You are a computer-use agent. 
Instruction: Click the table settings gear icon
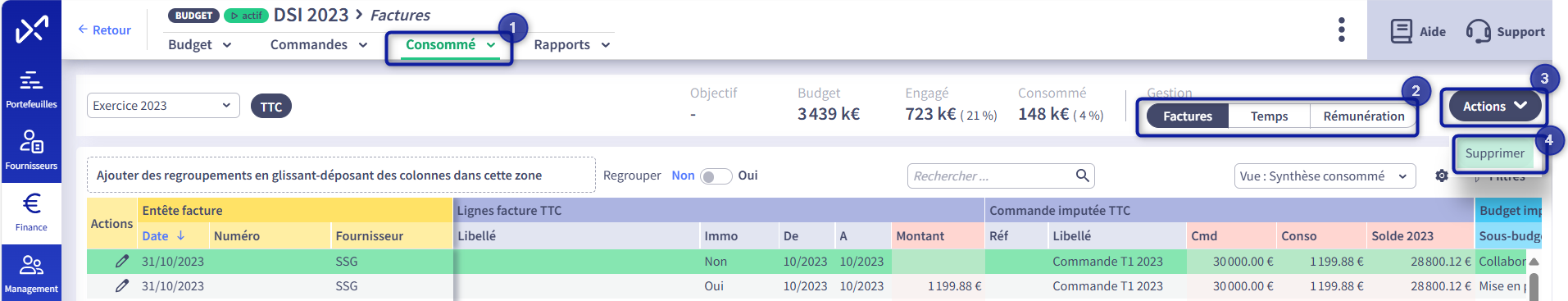(1442, 176)
